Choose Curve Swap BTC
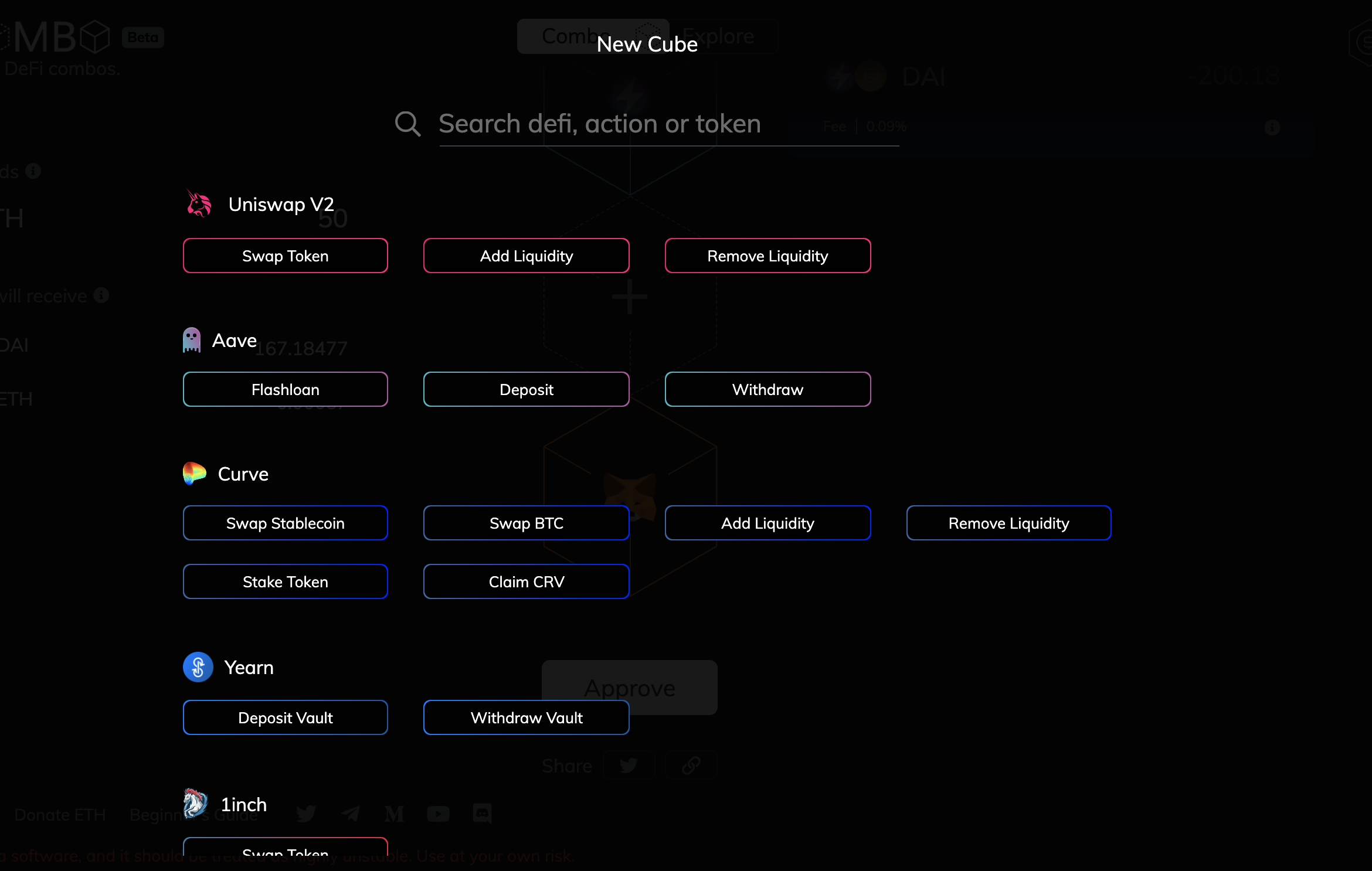 527,523
